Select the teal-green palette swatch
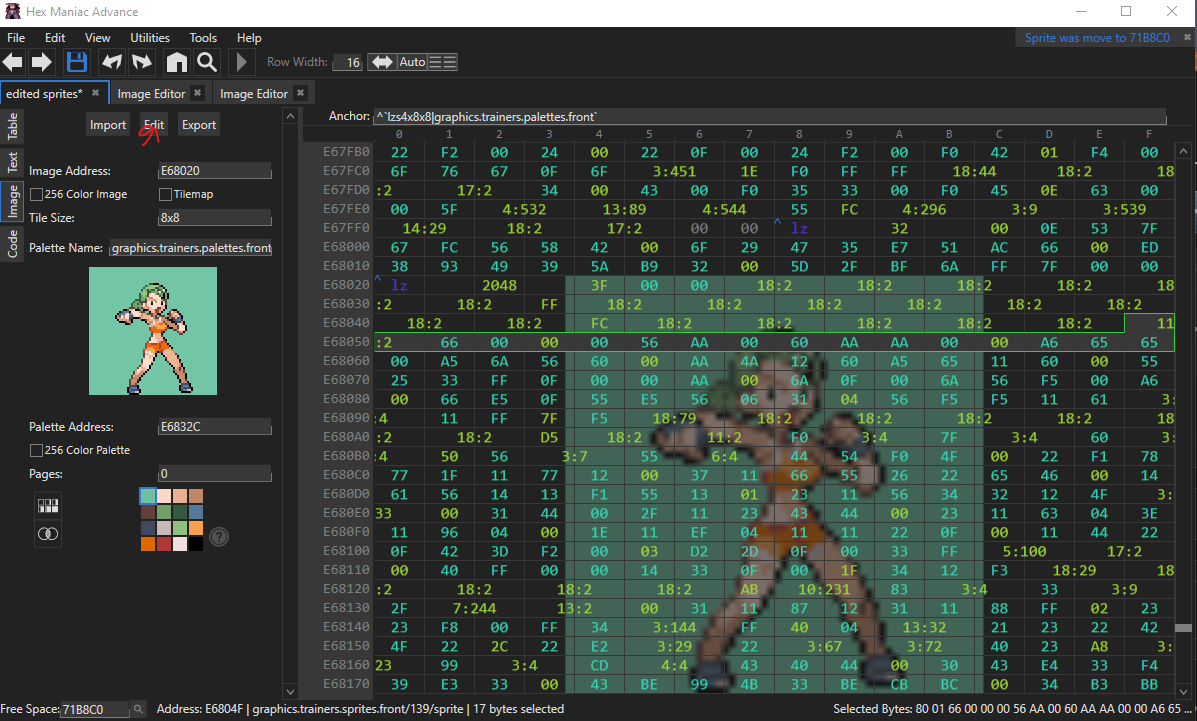The height and width of the screenshot is (721, 1197). [x=147, y=496]
